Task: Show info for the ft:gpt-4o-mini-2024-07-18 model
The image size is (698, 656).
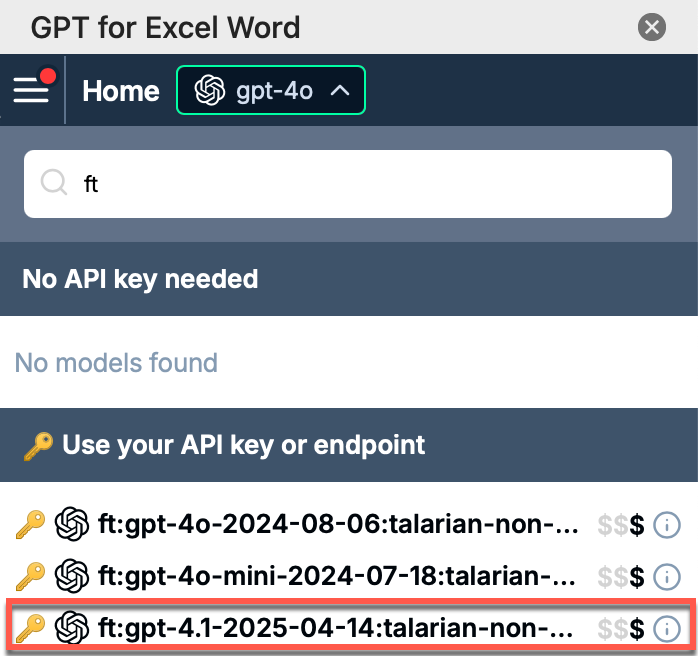Action: (666, 576)
